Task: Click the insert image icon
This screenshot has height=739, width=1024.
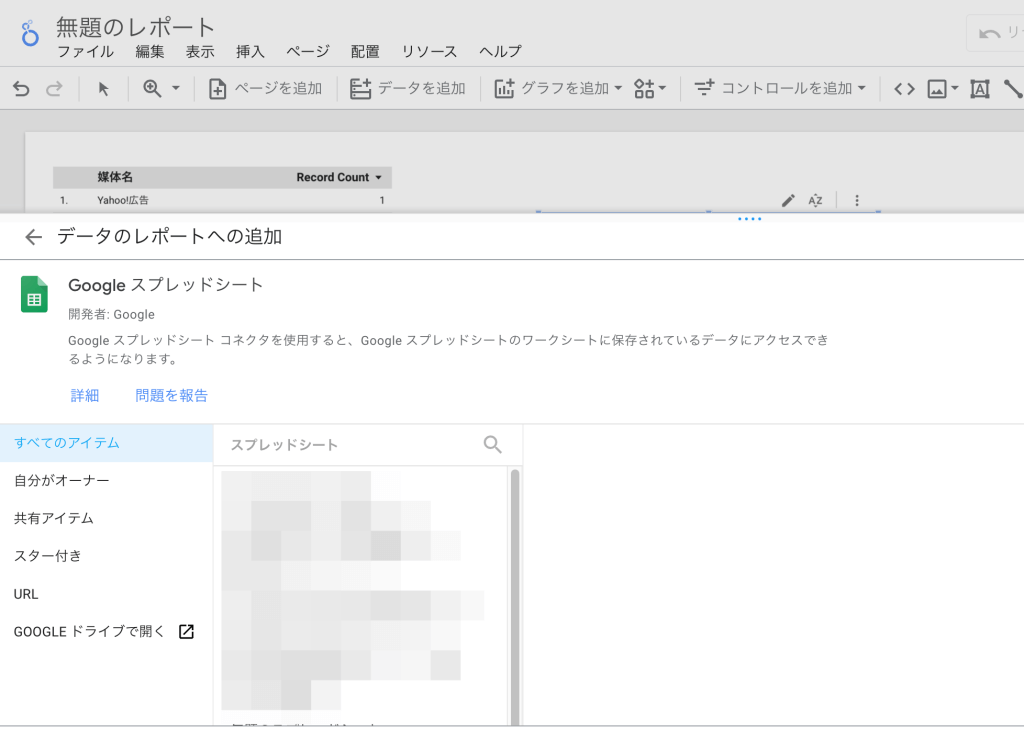Action: tap(937, 89)
